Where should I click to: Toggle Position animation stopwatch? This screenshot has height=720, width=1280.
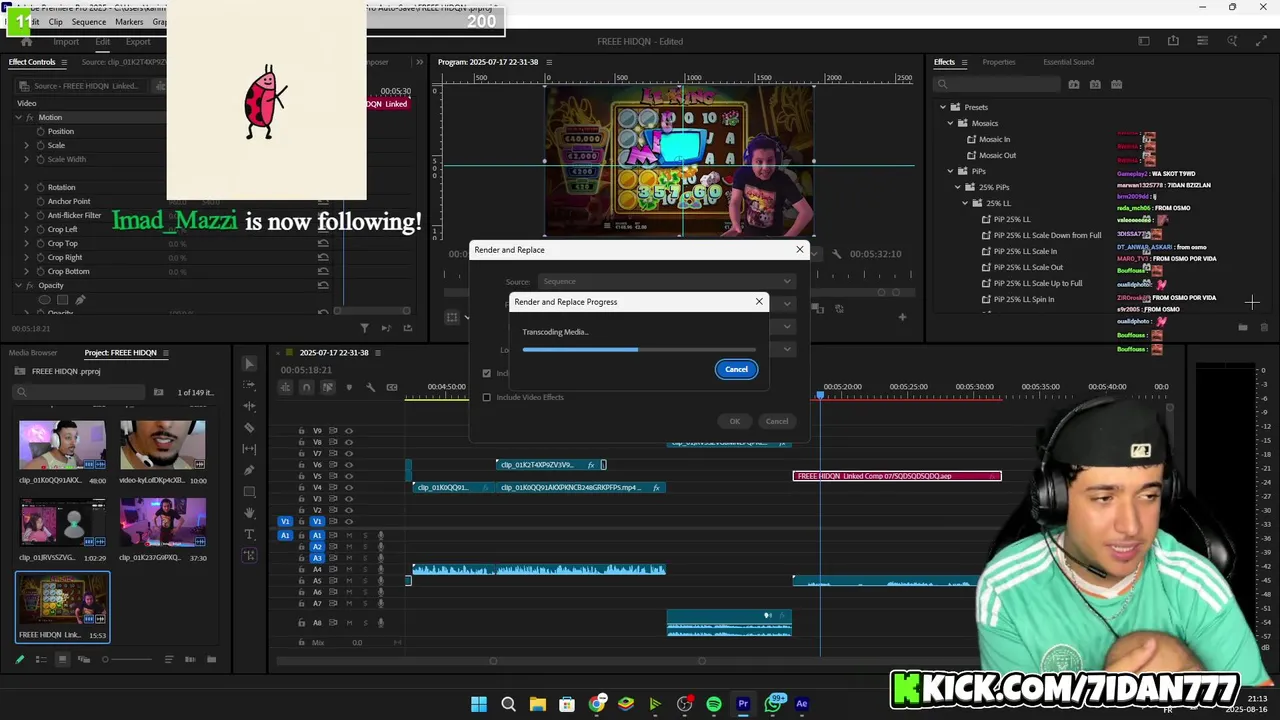pos(41,131)
